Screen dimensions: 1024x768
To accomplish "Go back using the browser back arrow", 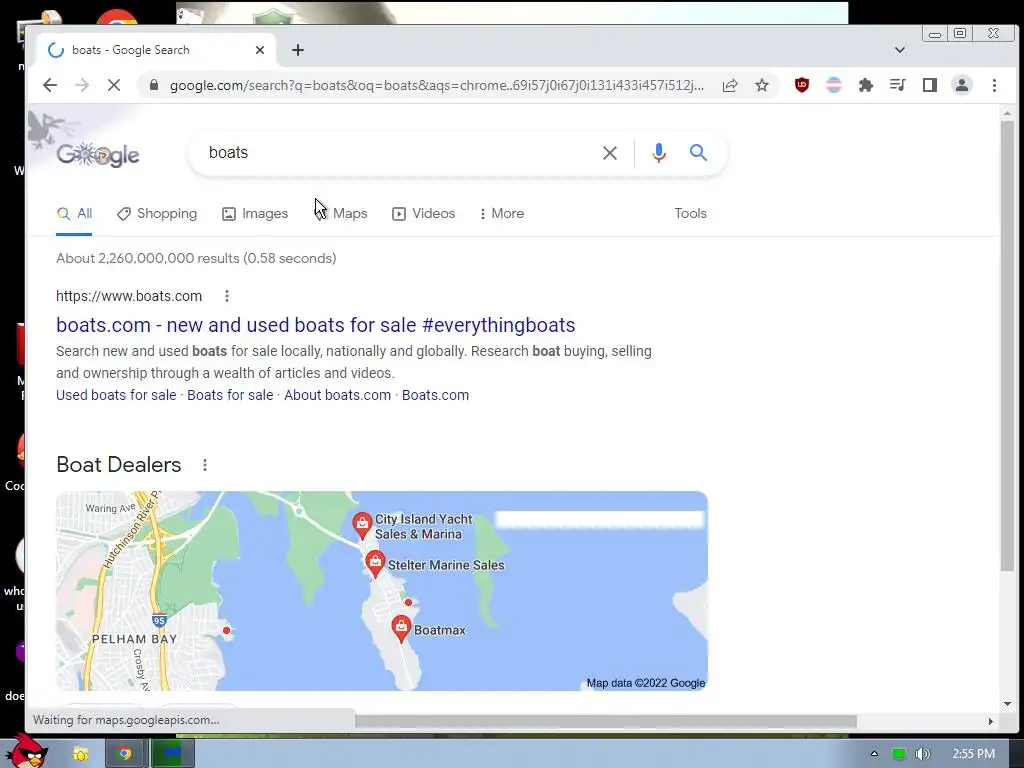I will 50,85.
